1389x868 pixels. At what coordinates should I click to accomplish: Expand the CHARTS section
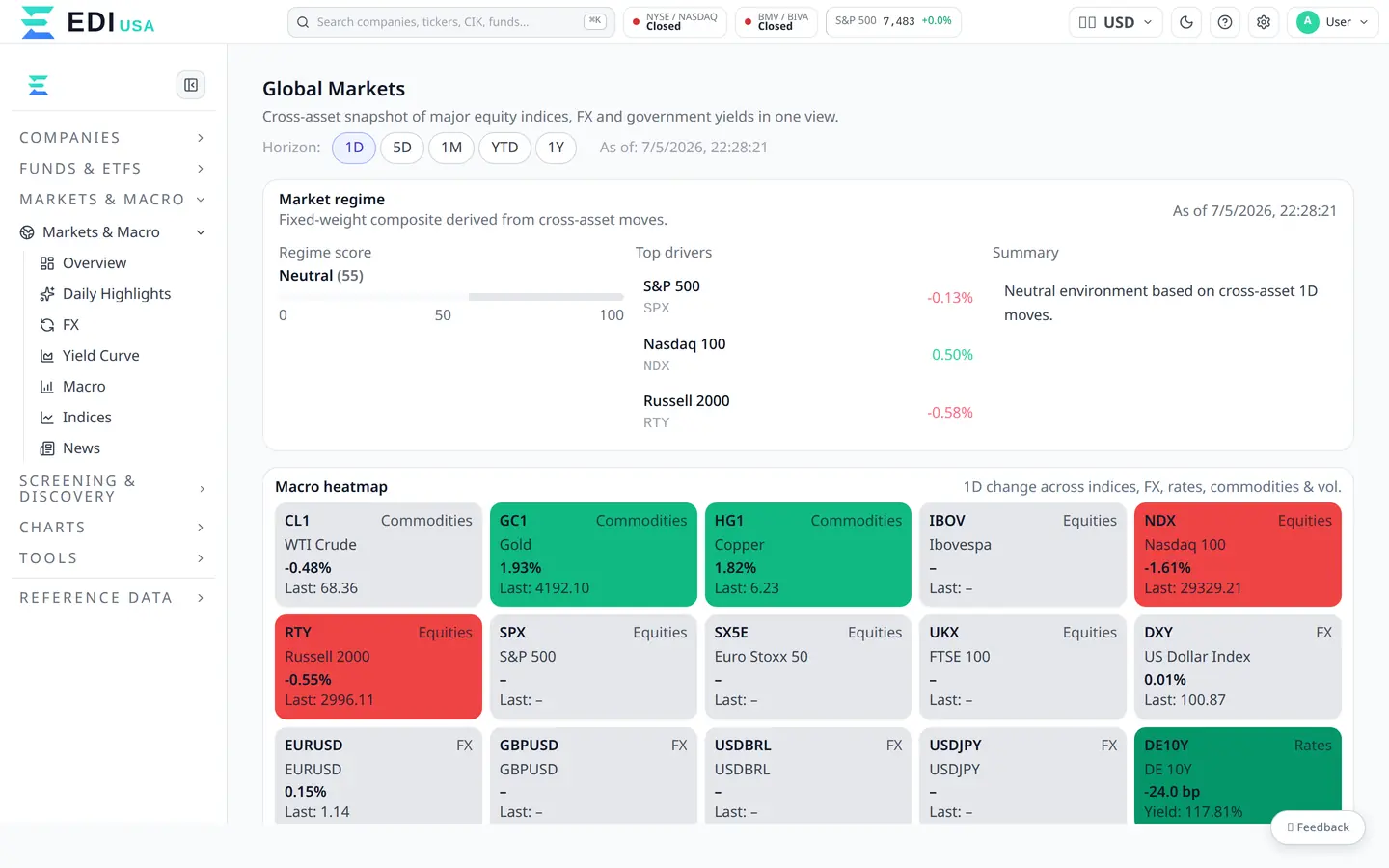[113, 528]
